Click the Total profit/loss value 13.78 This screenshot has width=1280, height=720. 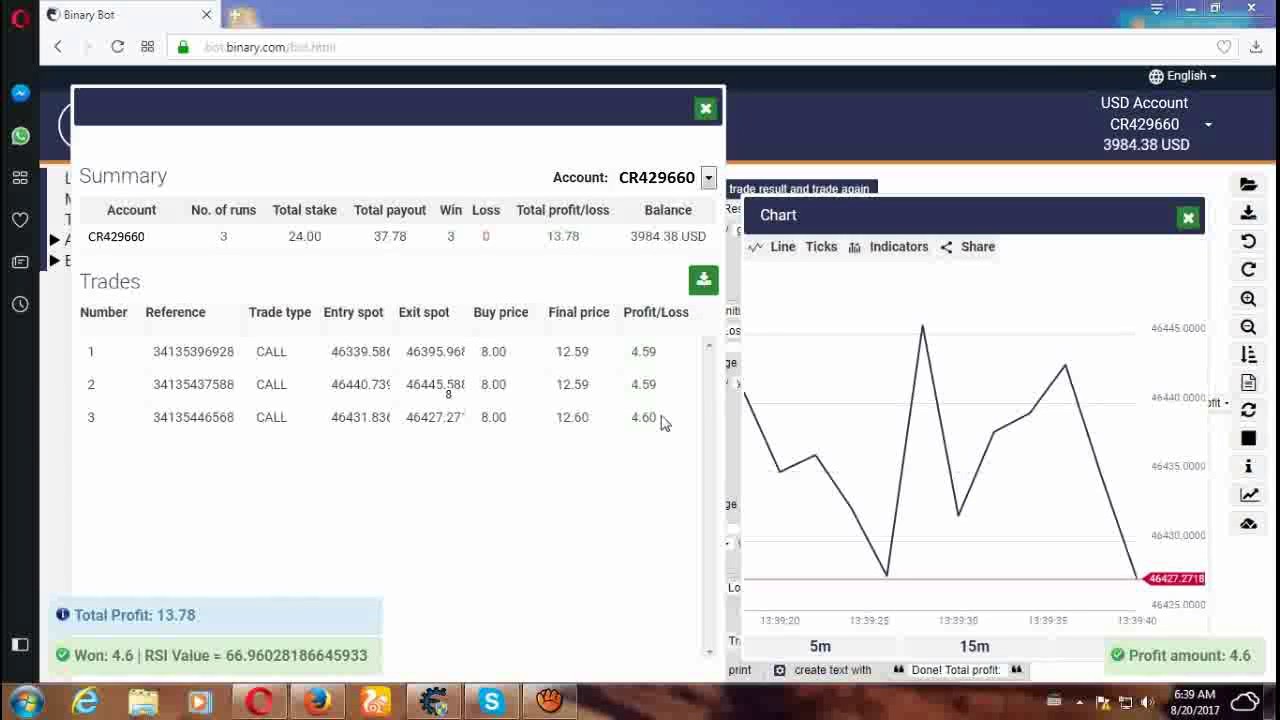click(x=563, y=236)
